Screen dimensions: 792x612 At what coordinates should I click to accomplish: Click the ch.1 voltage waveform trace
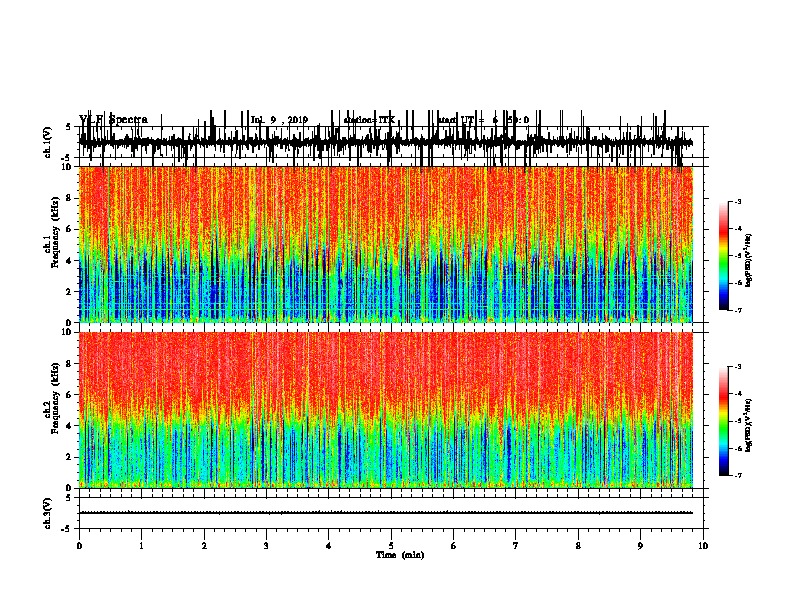click(x=386, y=143)
